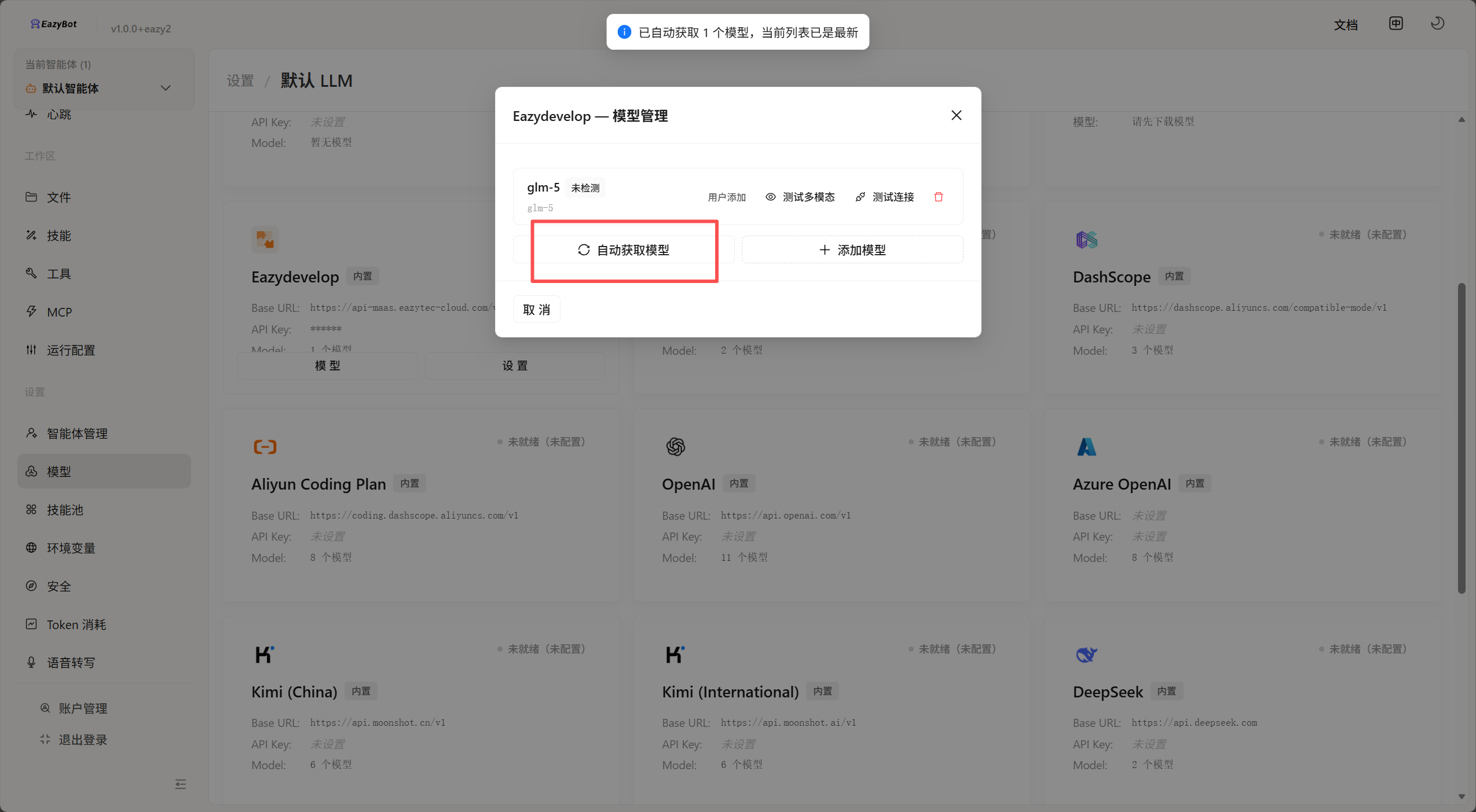
Task: Click the main page vertical scrollbar
Action: [x=1462, y=438]
